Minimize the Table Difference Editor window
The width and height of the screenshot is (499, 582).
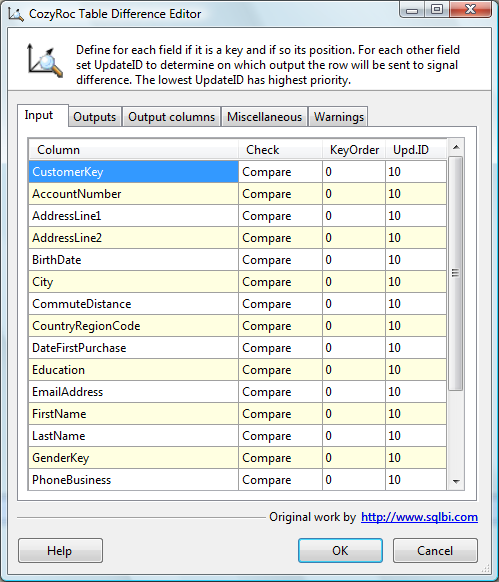click(412, 10)
